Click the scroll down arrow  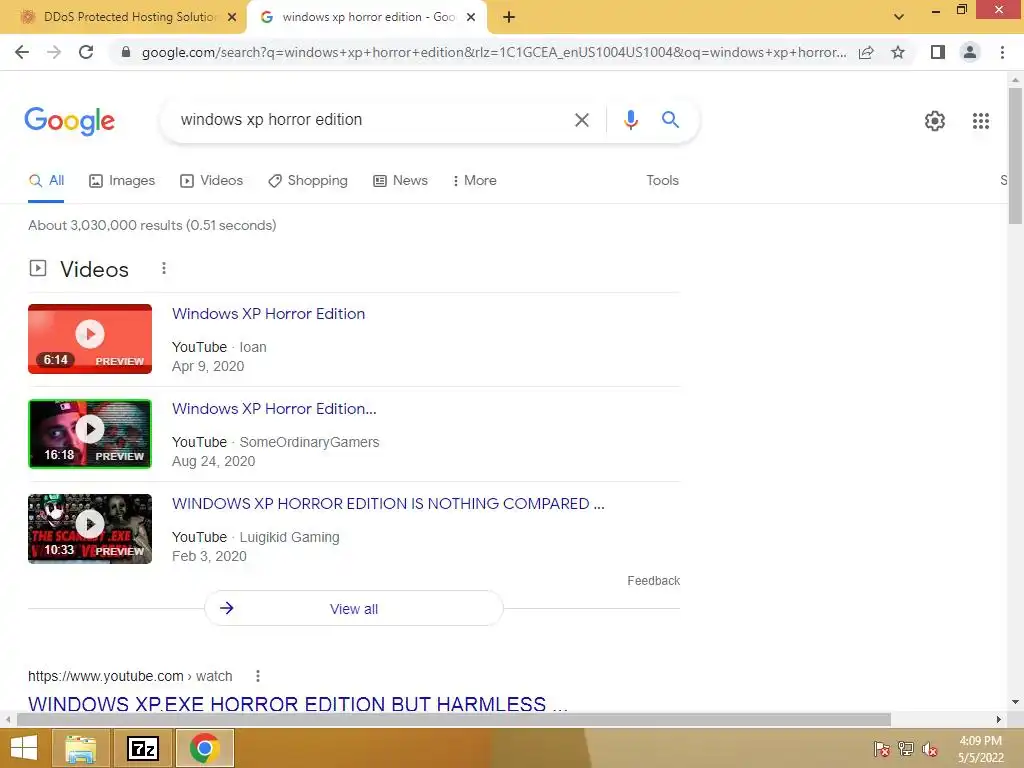coord(1015,703)
